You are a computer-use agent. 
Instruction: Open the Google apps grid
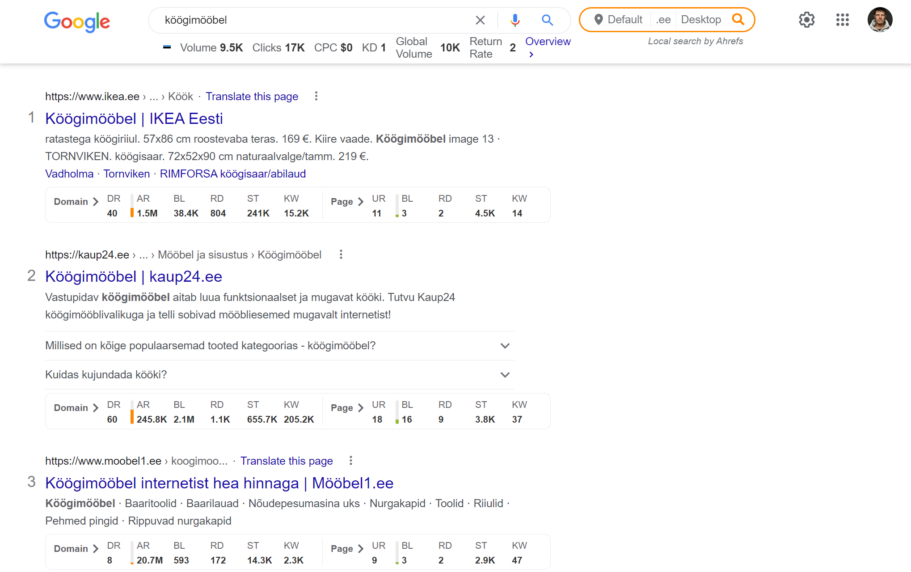click(x=842, y=20)
